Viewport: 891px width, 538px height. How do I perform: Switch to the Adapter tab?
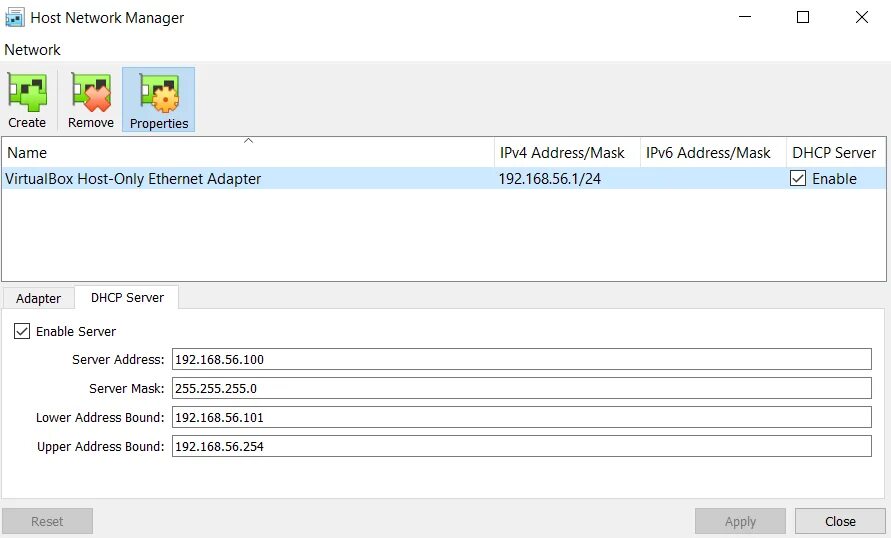click(x=38, y=298)
